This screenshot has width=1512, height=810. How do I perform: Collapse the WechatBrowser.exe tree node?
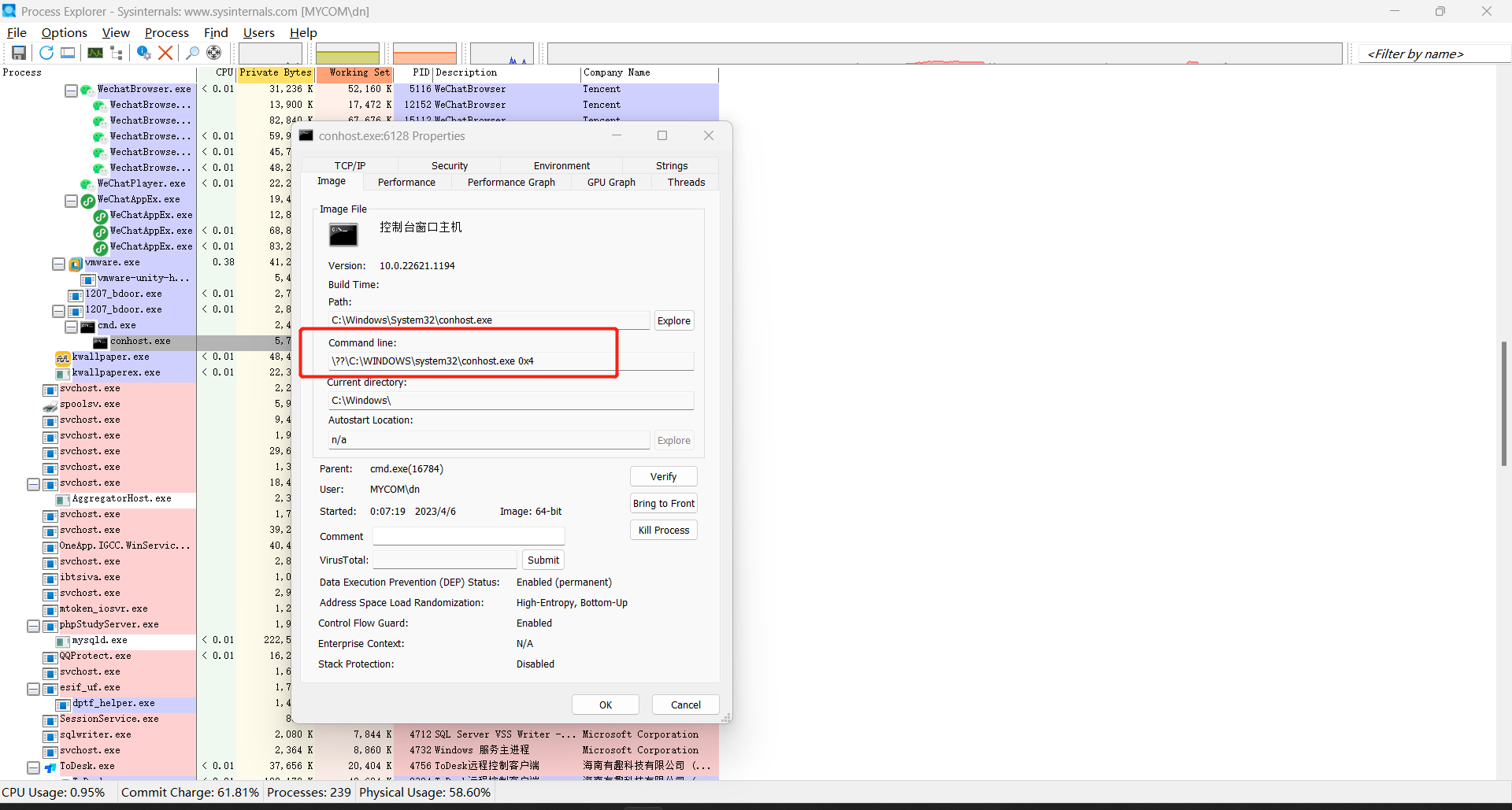[x=71, y=91]
